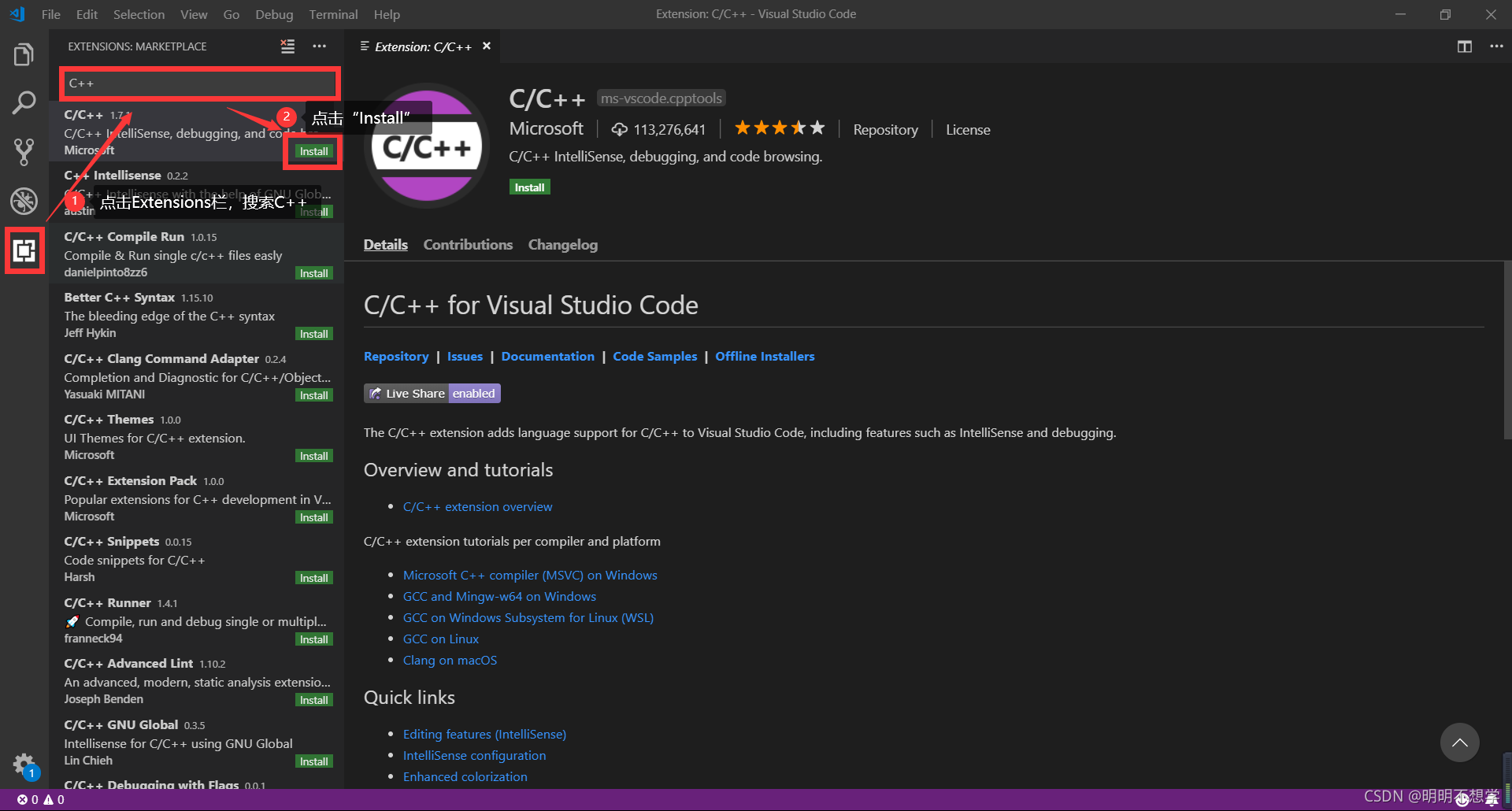Install C/C++ extension from details page
Viewport: 1512px width, 811px height.
(x=529, y=187)
